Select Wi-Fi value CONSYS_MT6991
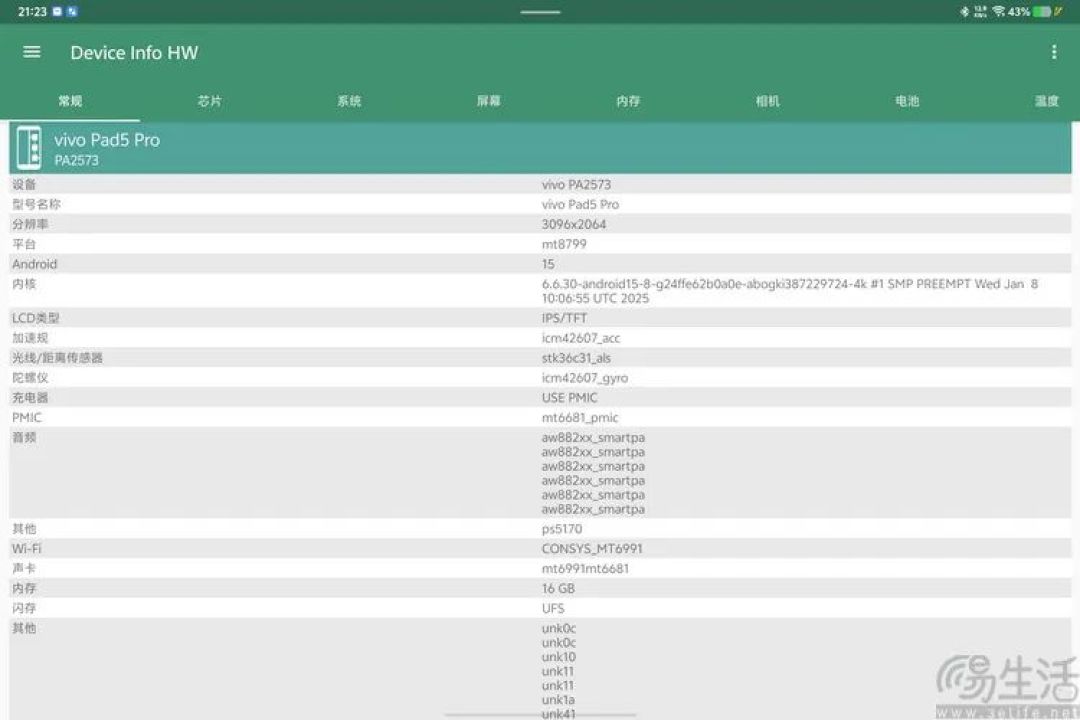This screenshot has width=1080, height=720. point(592,549)
